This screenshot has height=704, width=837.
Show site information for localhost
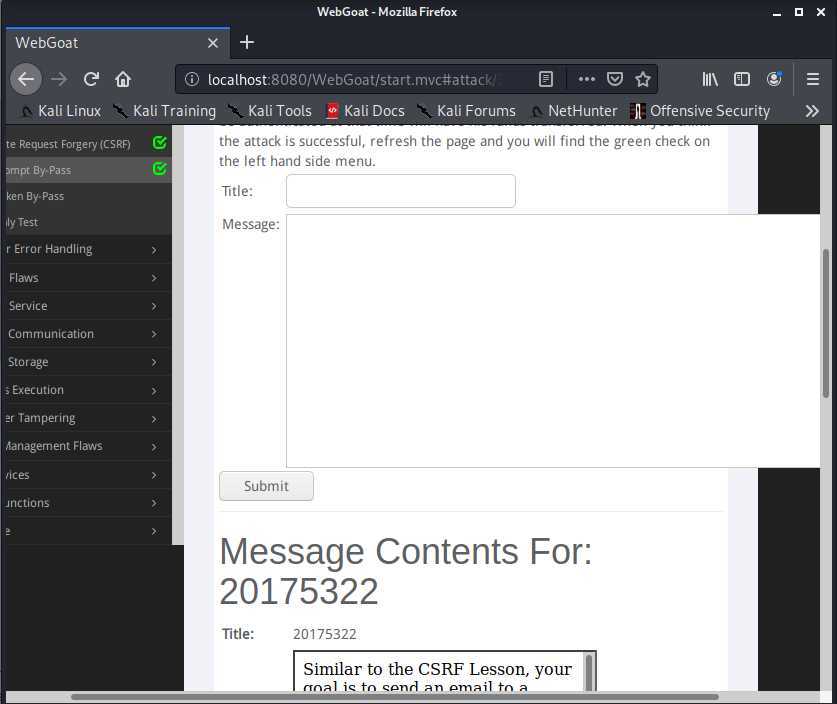[x=192, y=80]
